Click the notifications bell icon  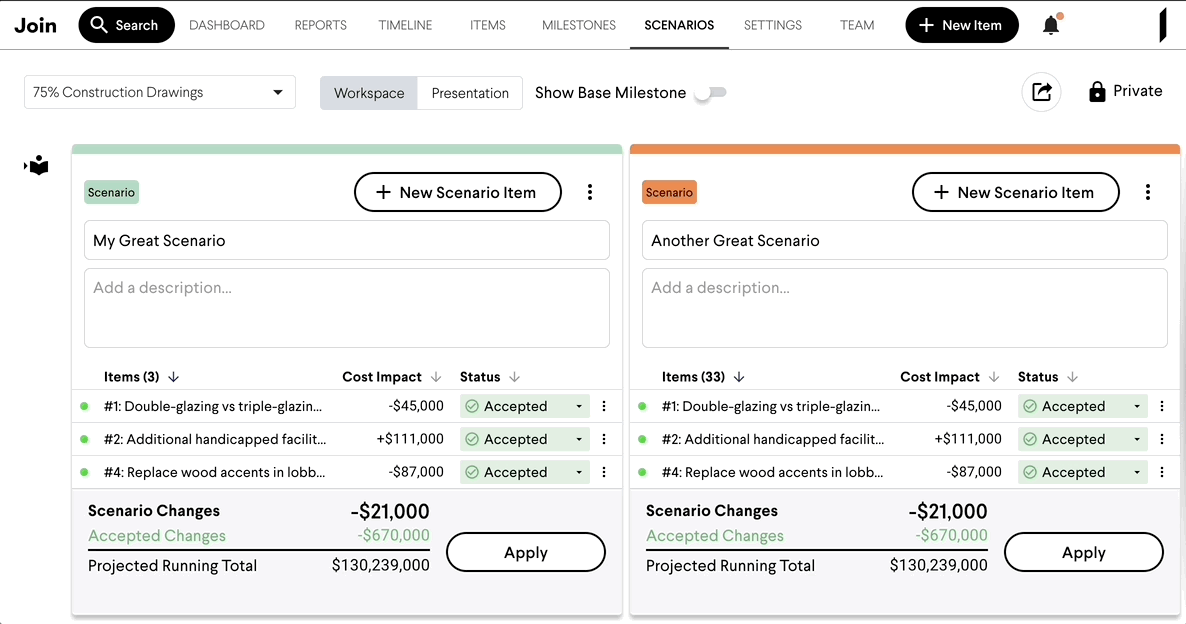(1050, 24)
